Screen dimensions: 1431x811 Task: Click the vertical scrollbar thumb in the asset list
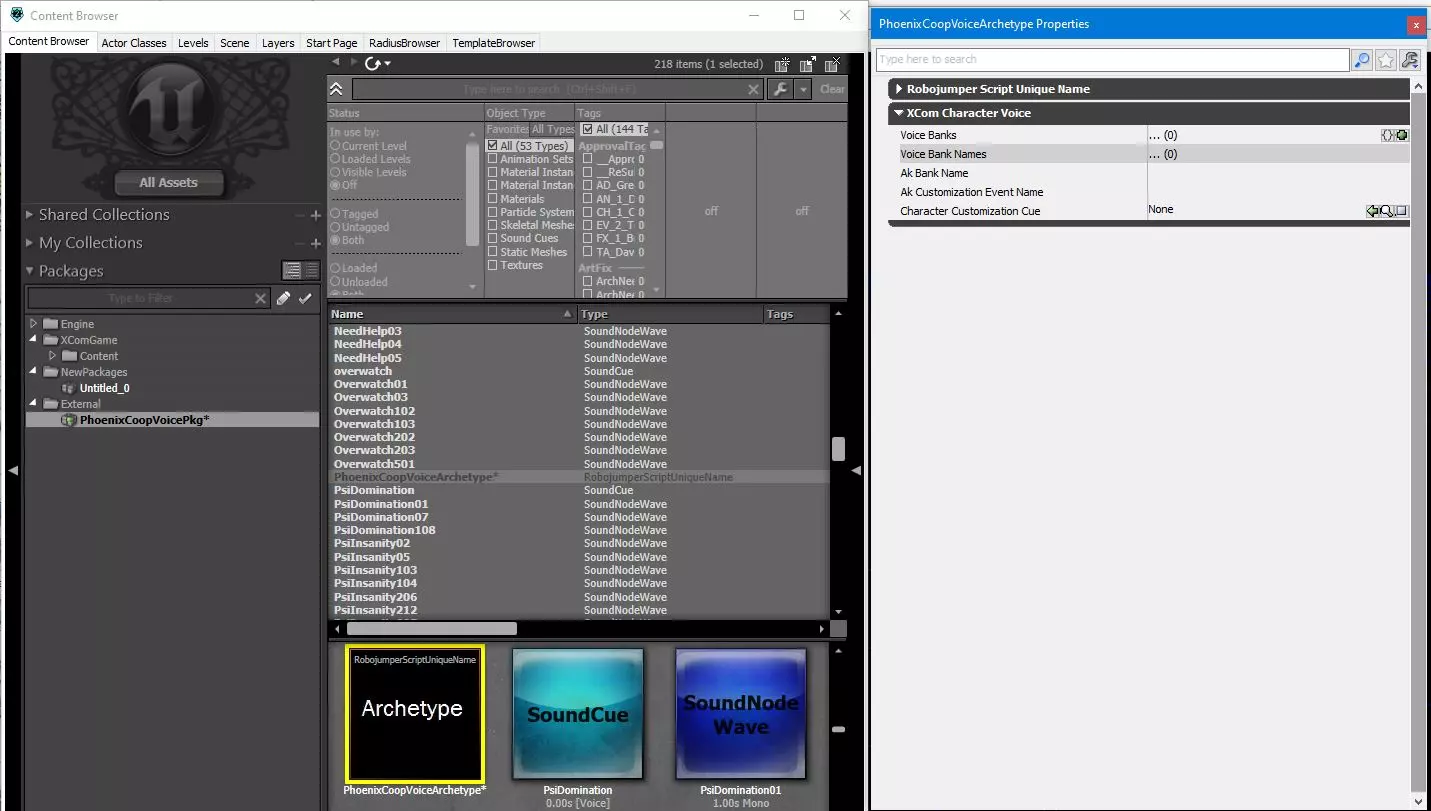[x=838, y=449]
